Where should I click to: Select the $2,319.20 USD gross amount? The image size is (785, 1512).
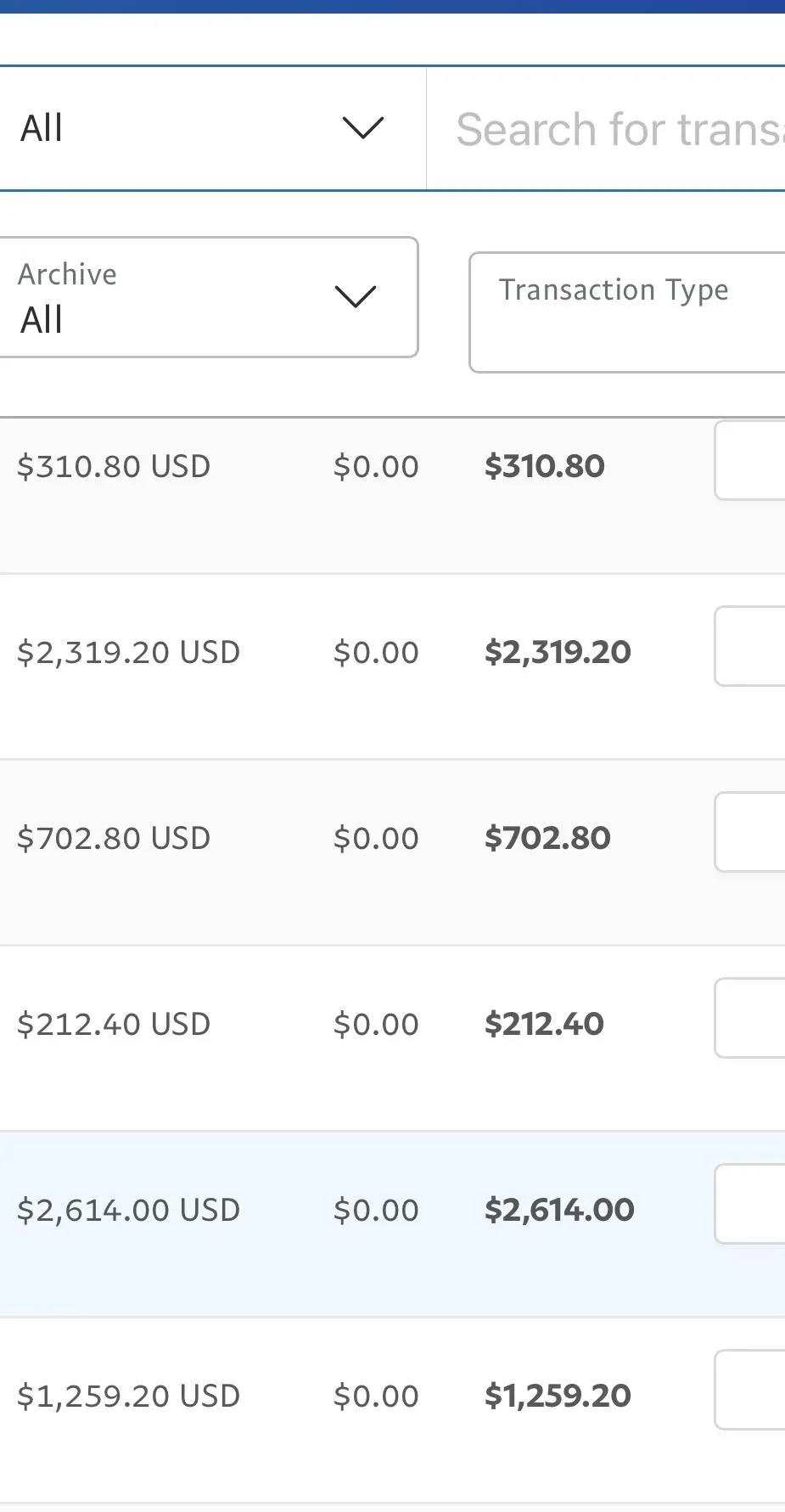pos(129,652)
